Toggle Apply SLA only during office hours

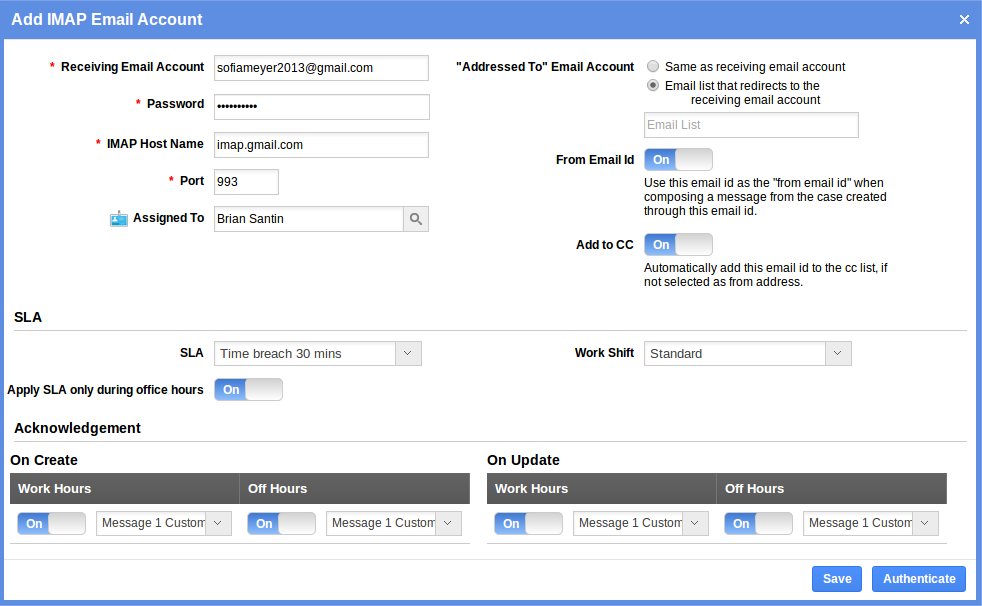tap(247, 390)
